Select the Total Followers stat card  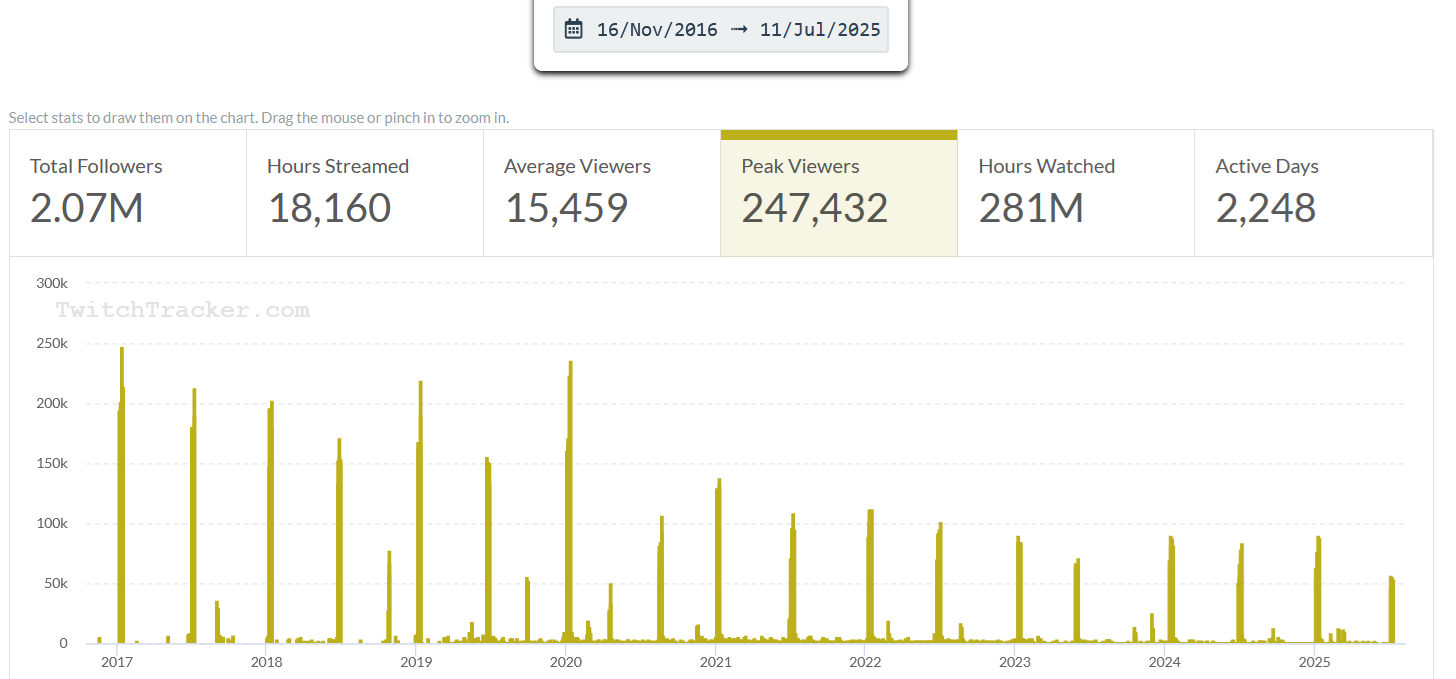coord(128,193)
